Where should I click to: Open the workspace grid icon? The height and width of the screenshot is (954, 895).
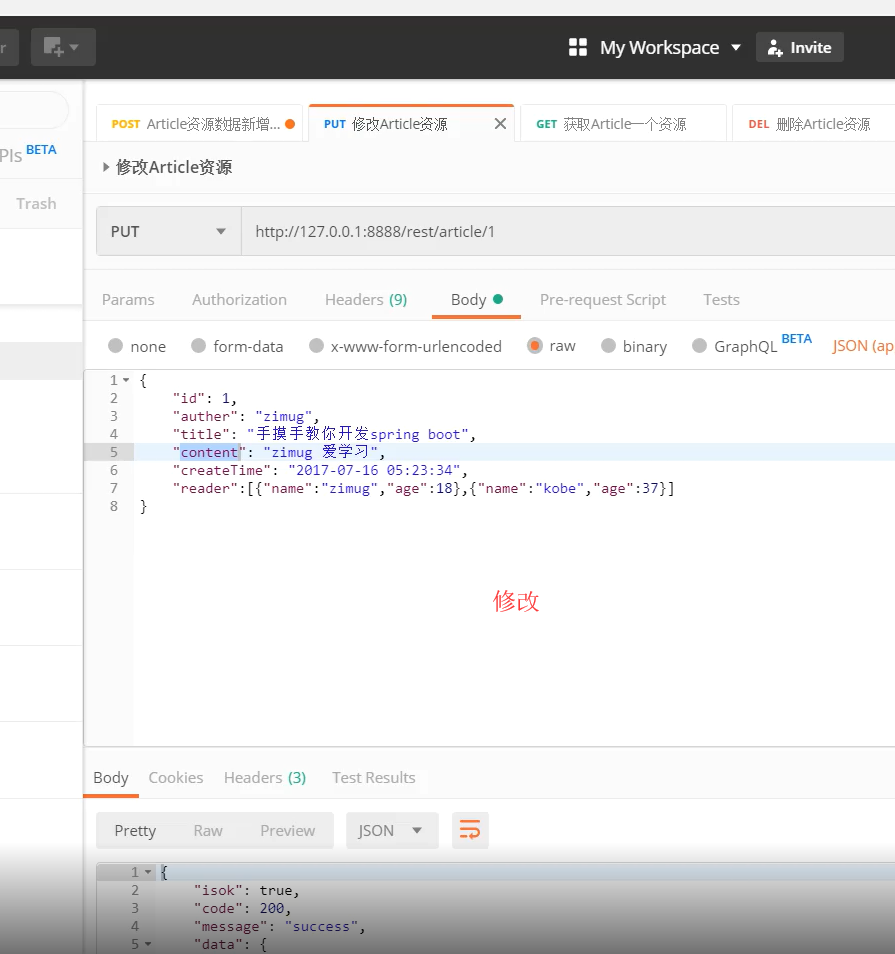pos(577,47)
